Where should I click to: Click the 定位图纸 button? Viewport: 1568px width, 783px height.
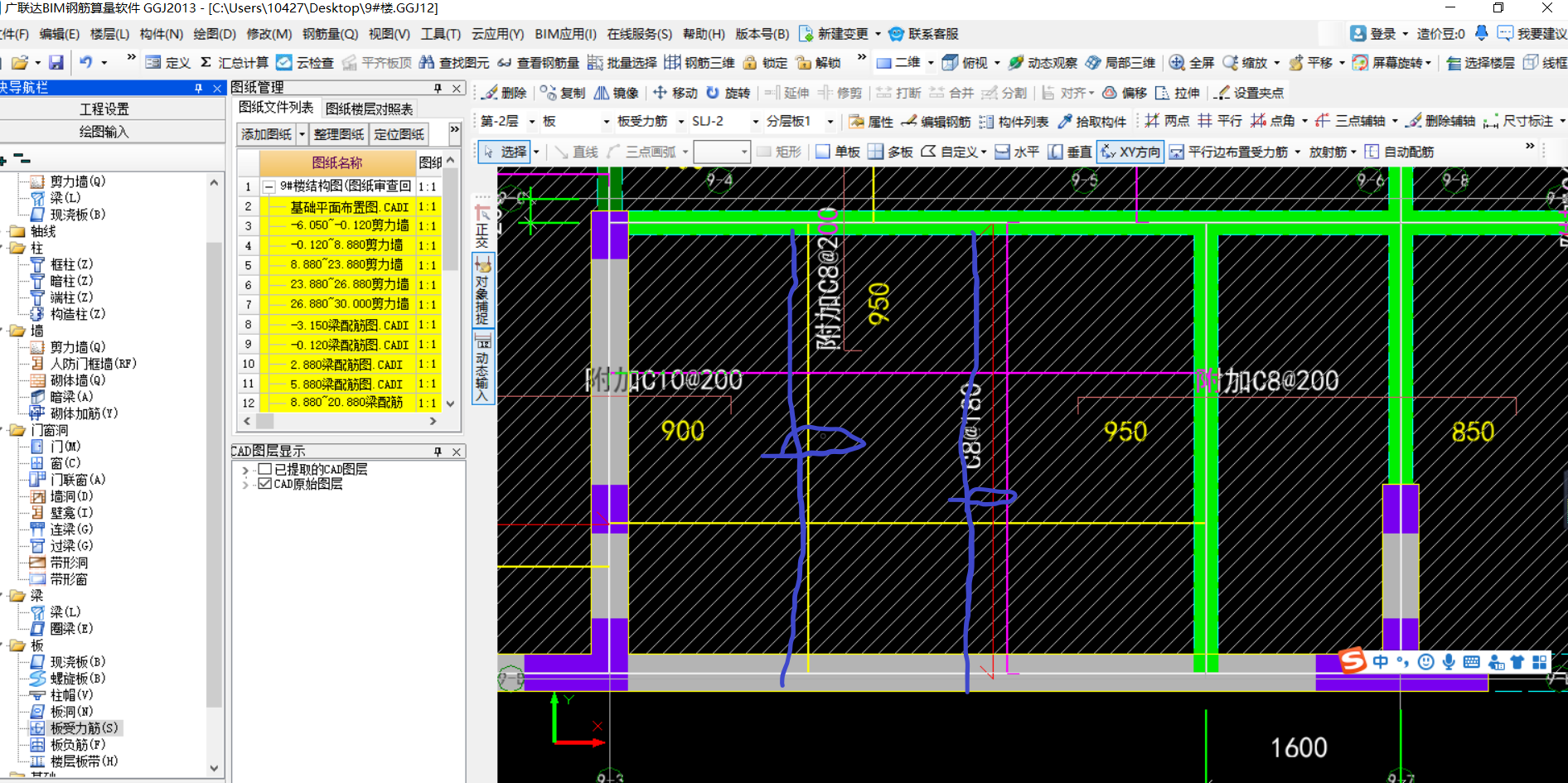(399, 133)
